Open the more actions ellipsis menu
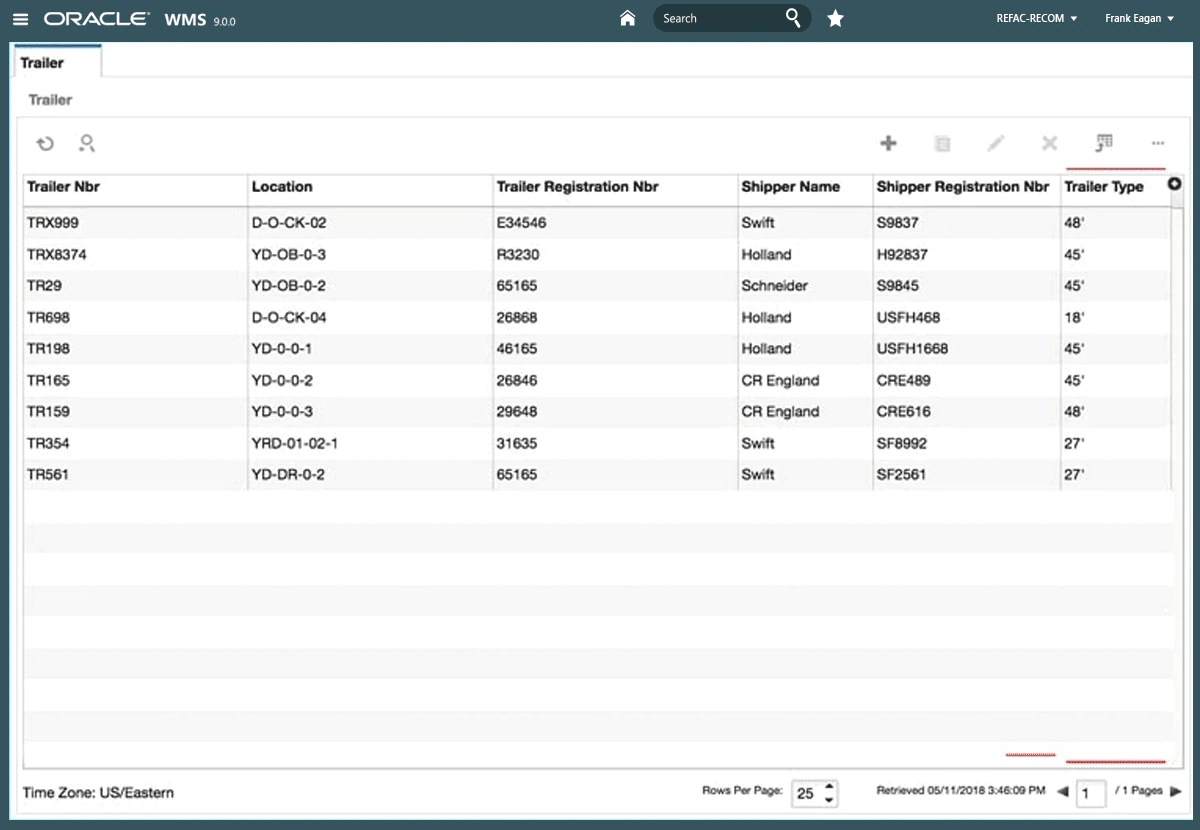This screenshot has width=1200, height=830. 1158,144
